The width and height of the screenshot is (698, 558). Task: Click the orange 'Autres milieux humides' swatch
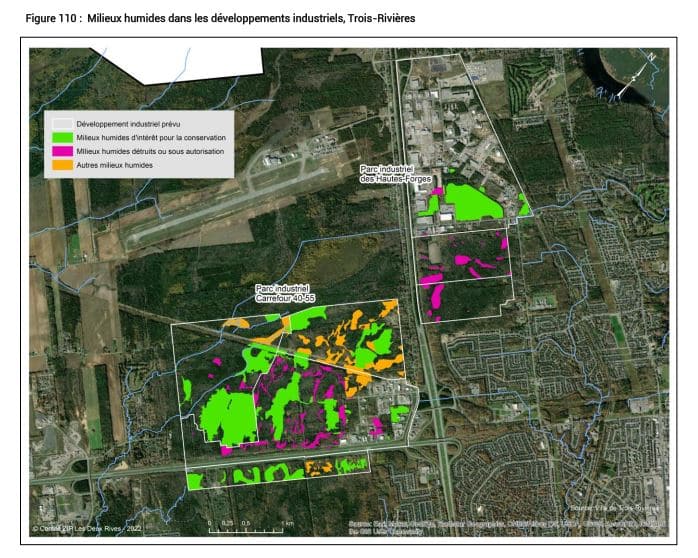(62, 165)
